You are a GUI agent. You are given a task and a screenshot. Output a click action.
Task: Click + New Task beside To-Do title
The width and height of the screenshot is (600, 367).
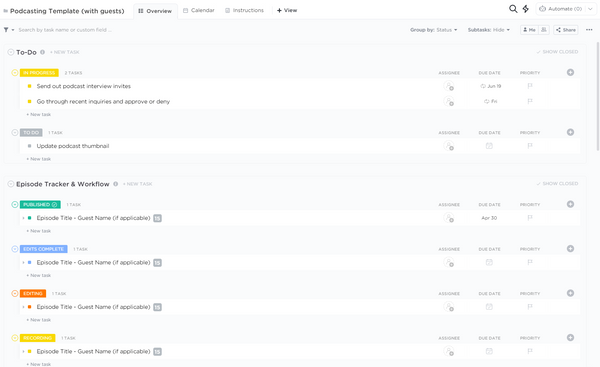[x=65, y=52]
